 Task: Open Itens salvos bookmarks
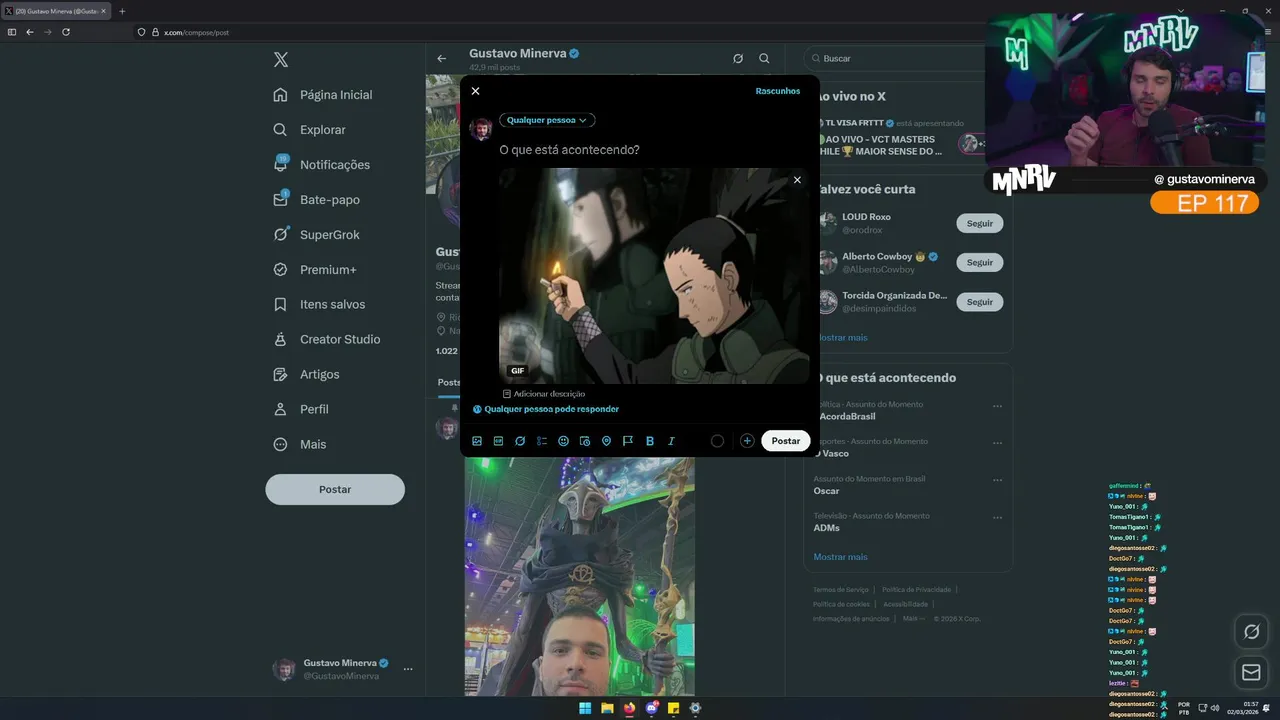(x=320, y=305)
